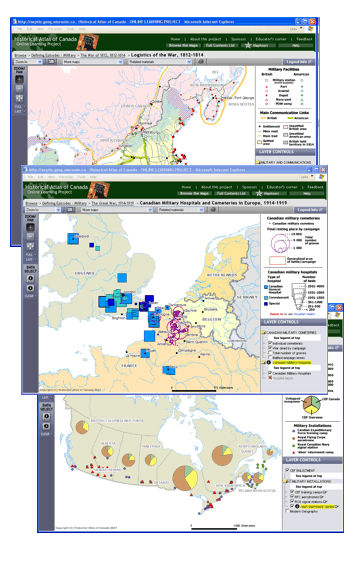Click the print icon in hospitals map toolbar
The width and height of the screenshot is (360, 586).
click(213, 210)
